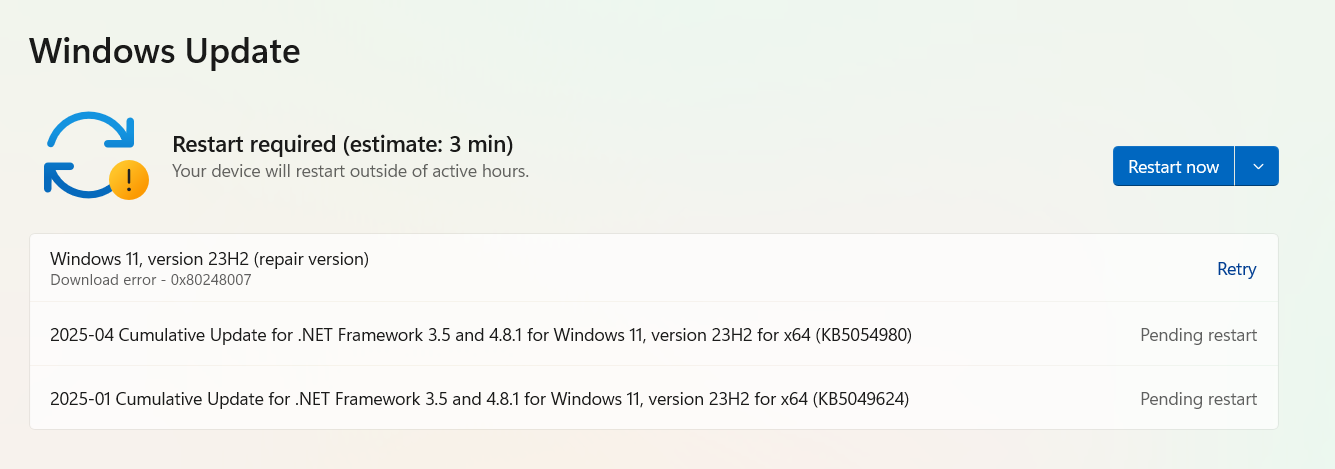
Task: Click the Restart required status heading
Action: pyautogui.click(x=343, y=144)
